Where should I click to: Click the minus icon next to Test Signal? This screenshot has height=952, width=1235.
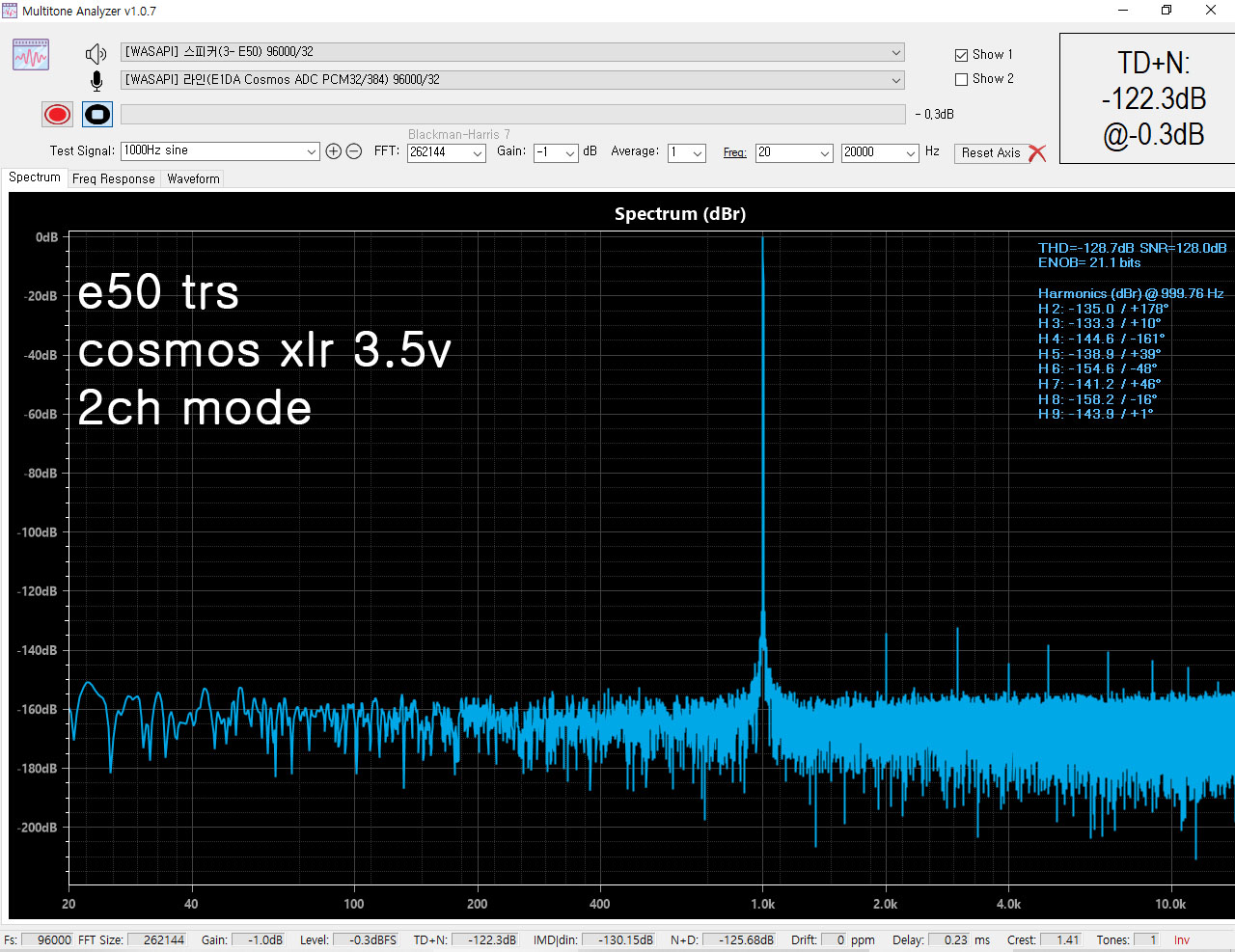(x=354, y=151)
